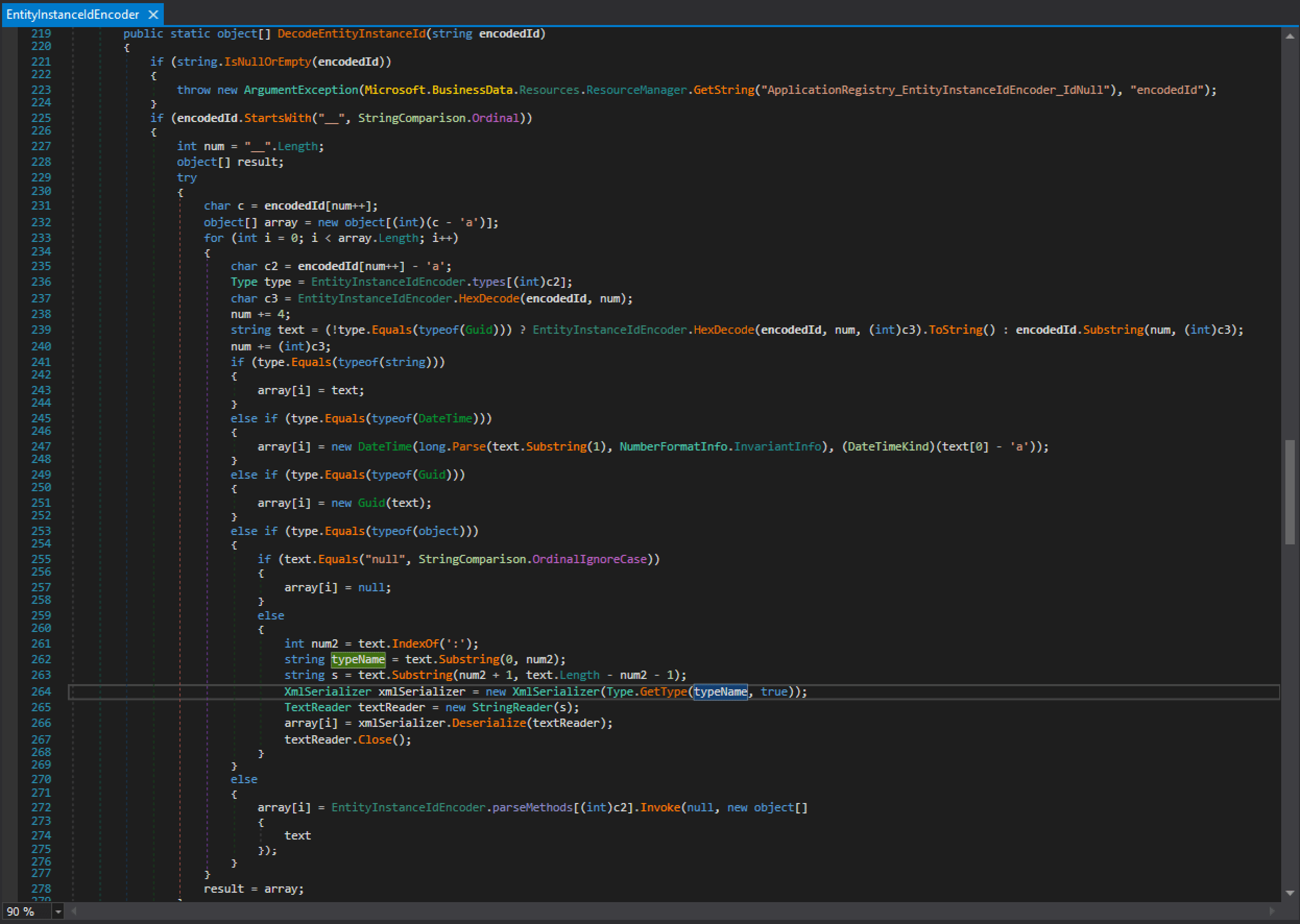Viewport: 1300px width, 924px height.
Task: Click DateTimeKind on line 247
Action: 888,447
